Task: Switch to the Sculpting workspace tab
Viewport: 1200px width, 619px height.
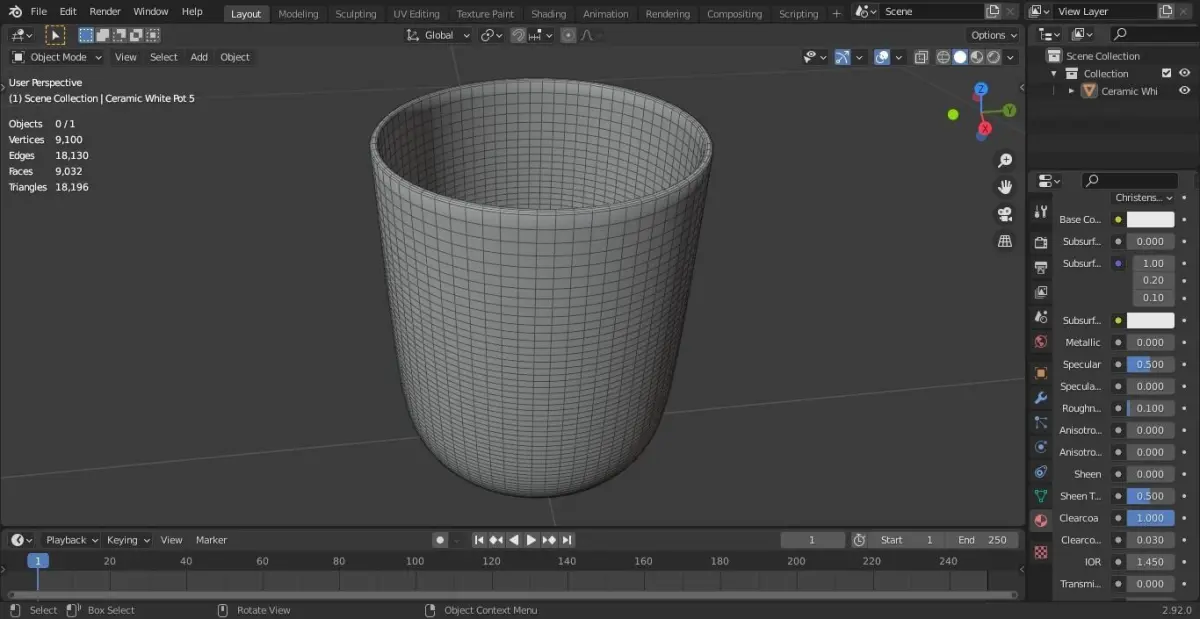Action: [355, 14]
